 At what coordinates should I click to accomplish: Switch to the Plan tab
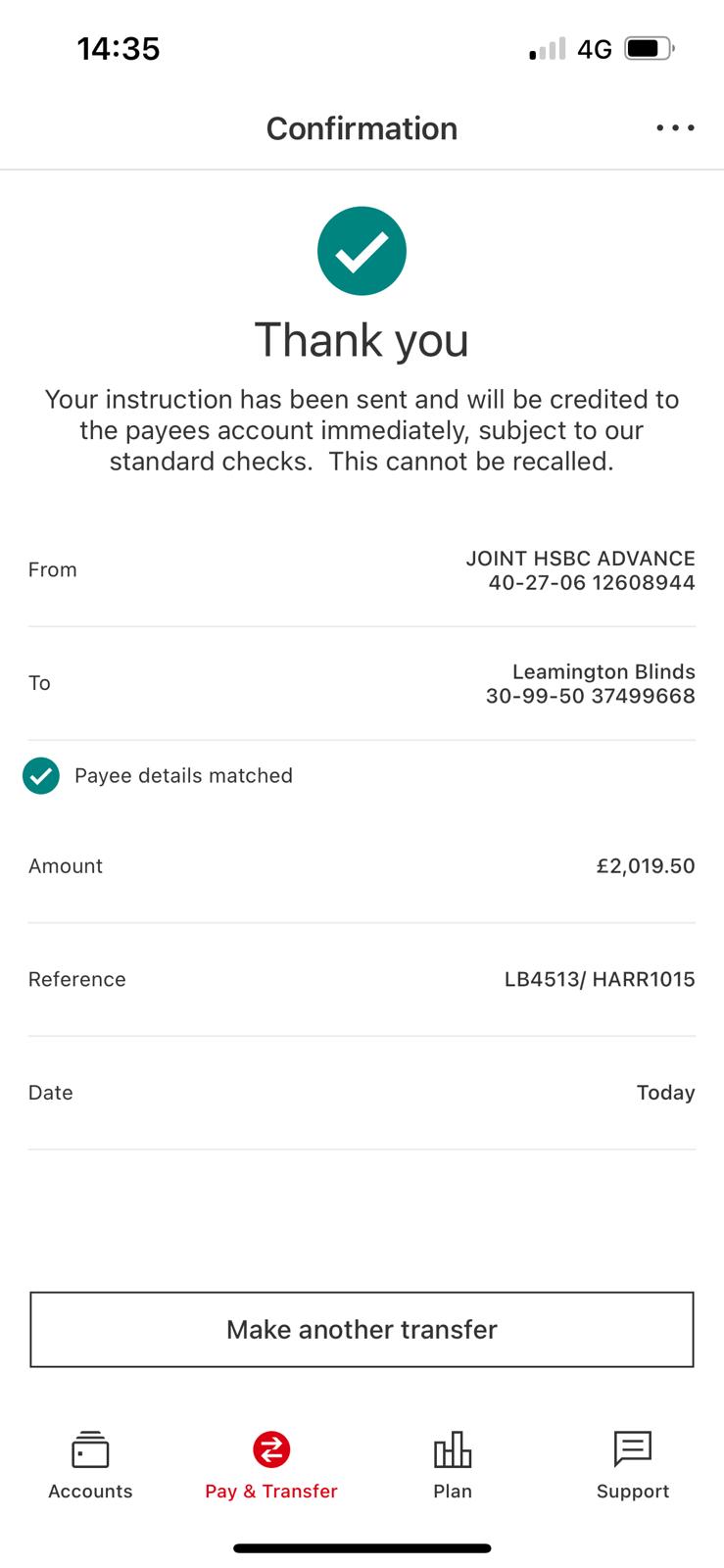453,1491
